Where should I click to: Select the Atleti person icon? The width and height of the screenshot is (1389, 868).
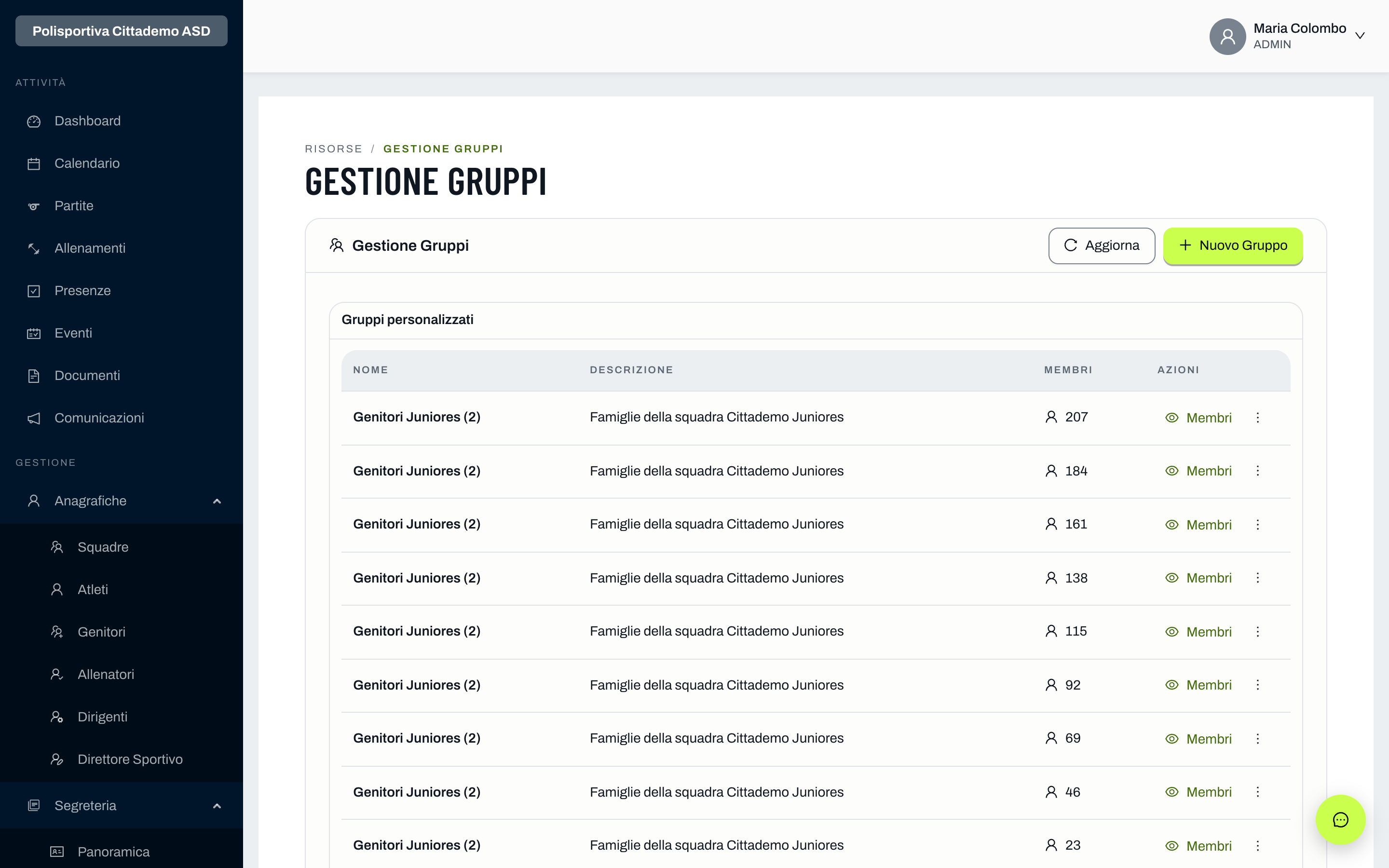[57, 590]
